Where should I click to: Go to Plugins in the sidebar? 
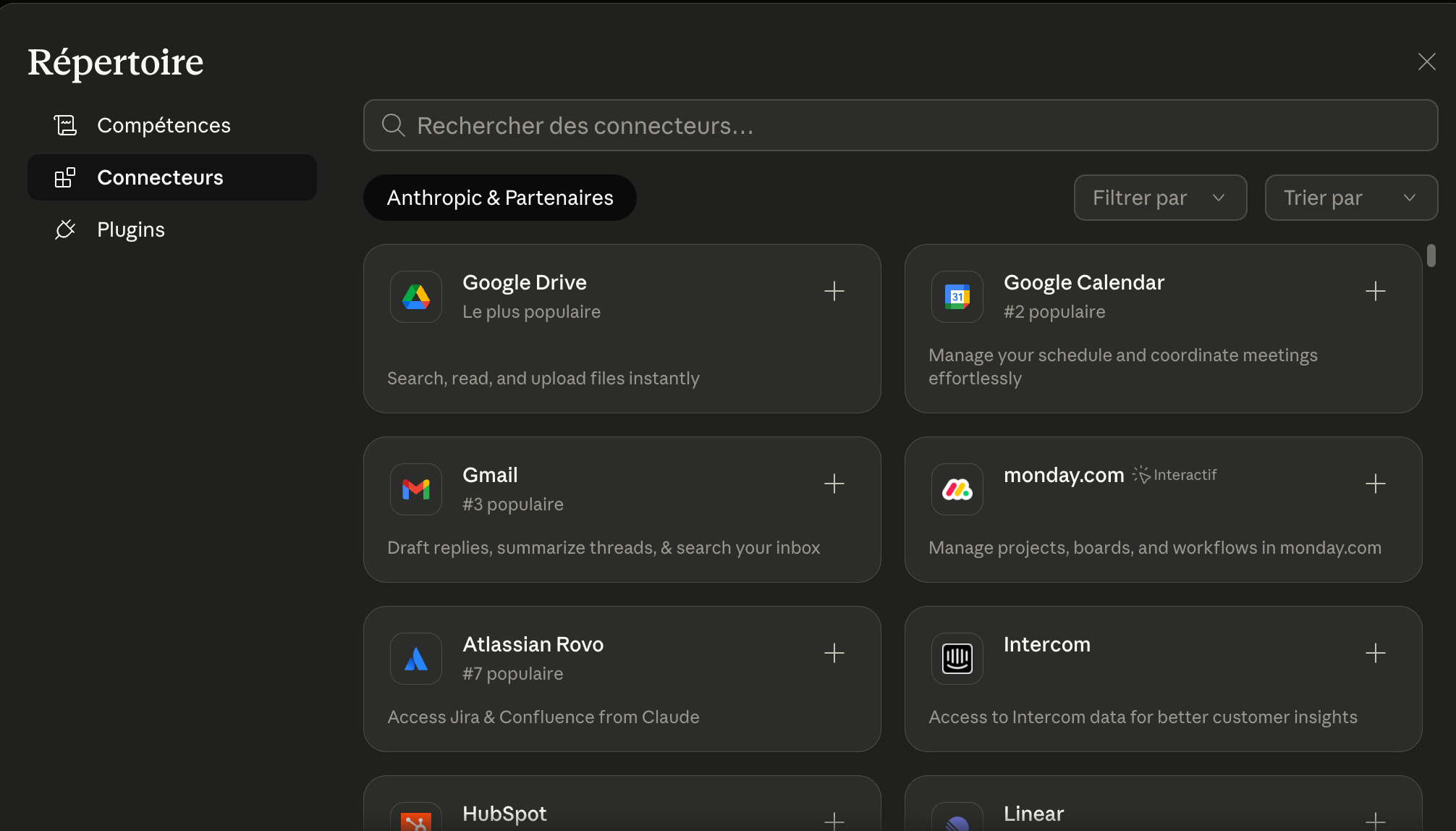(131, 229)
